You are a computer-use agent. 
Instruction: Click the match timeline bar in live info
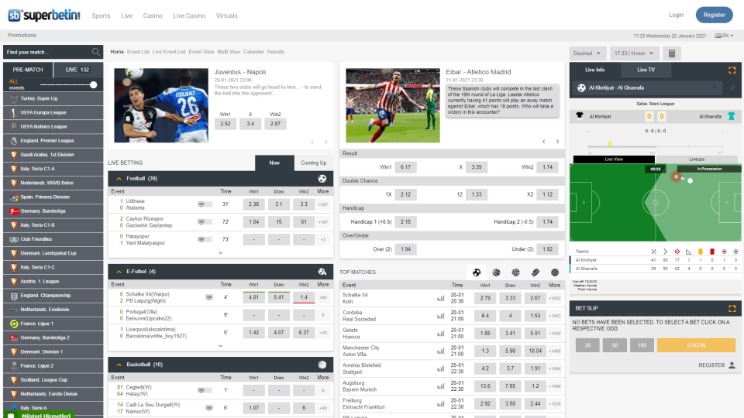tap(655, 146)
